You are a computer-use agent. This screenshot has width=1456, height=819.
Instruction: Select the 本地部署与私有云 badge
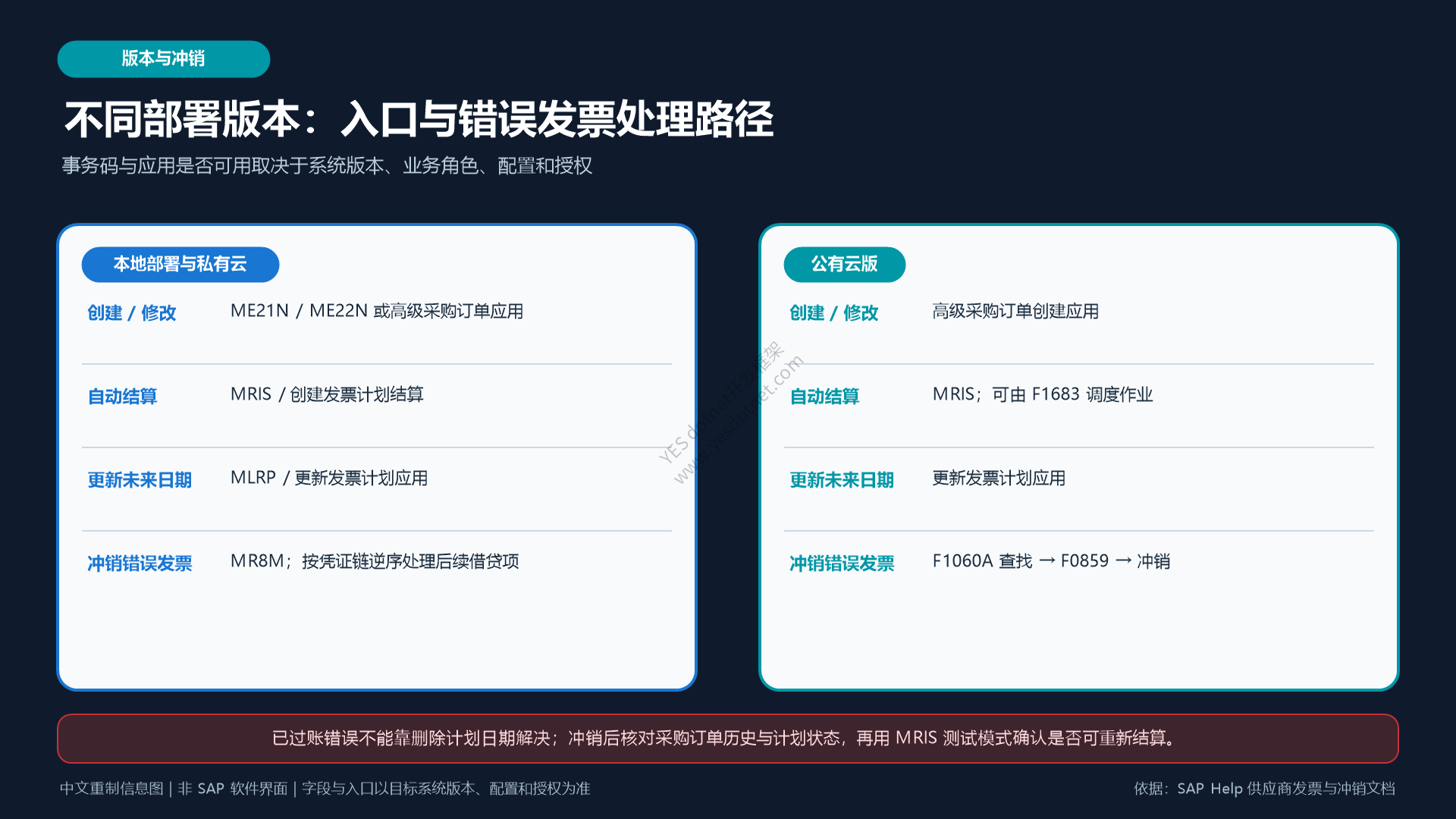pos(180,264)
